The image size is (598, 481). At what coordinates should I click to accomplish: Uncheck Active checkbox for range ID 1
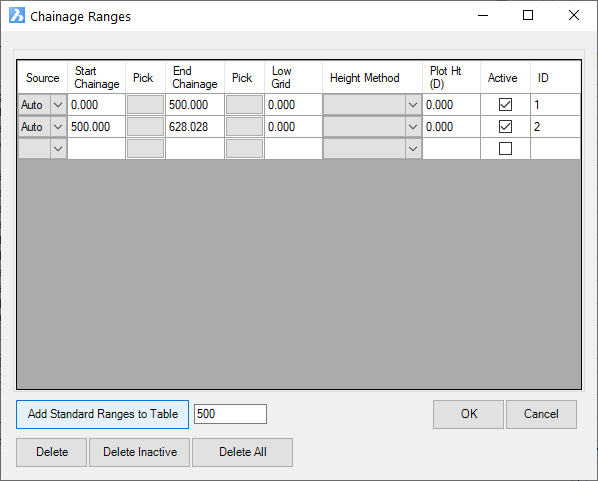tap(505, 105)
